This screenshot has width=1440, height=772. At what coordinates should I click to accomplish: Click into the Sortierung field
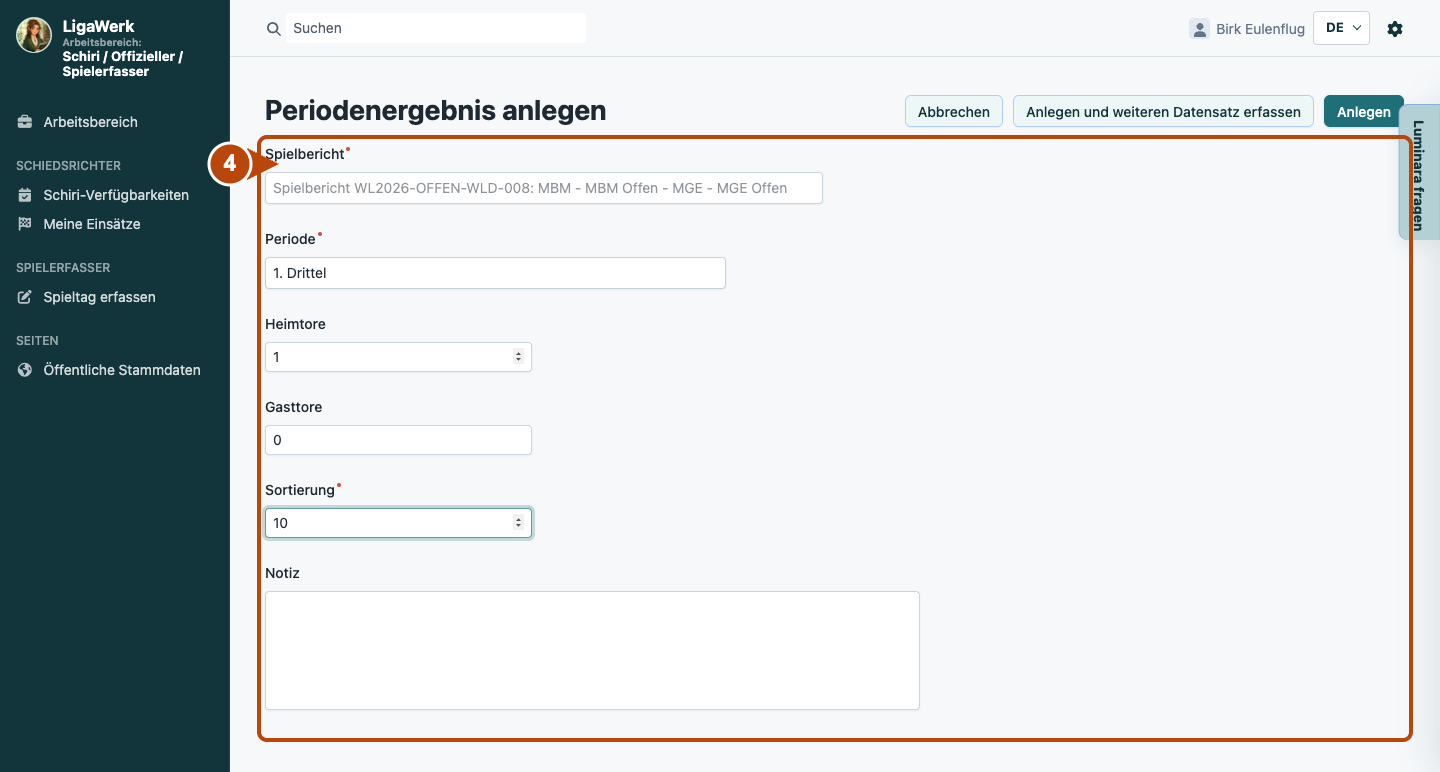point(398,523)
